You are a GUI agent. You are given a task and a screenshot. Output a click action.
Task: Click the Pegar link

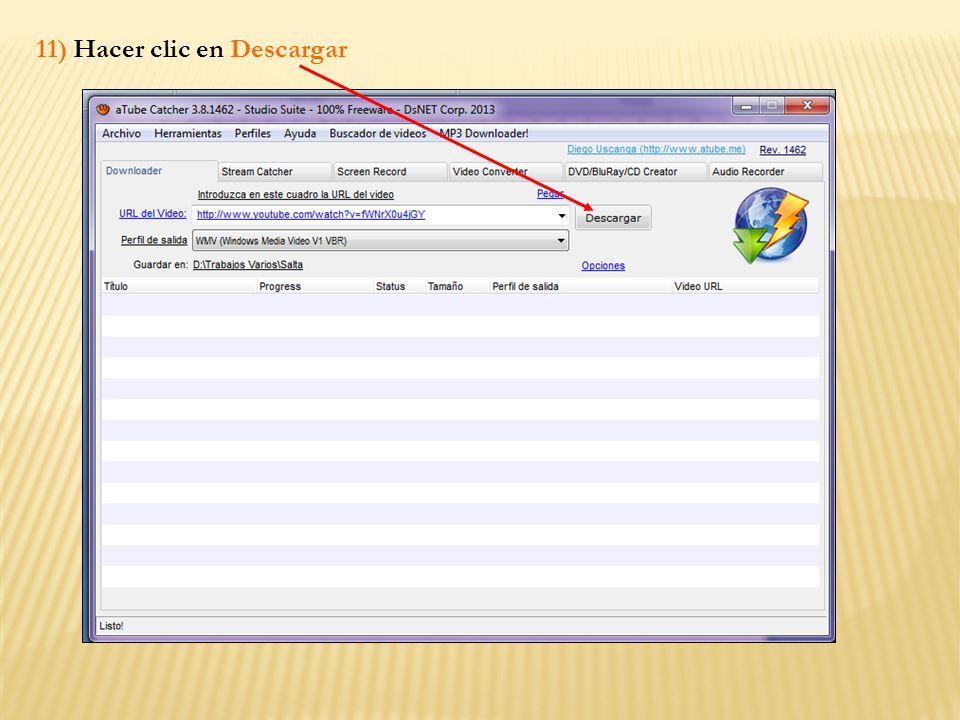click(550, 193)
